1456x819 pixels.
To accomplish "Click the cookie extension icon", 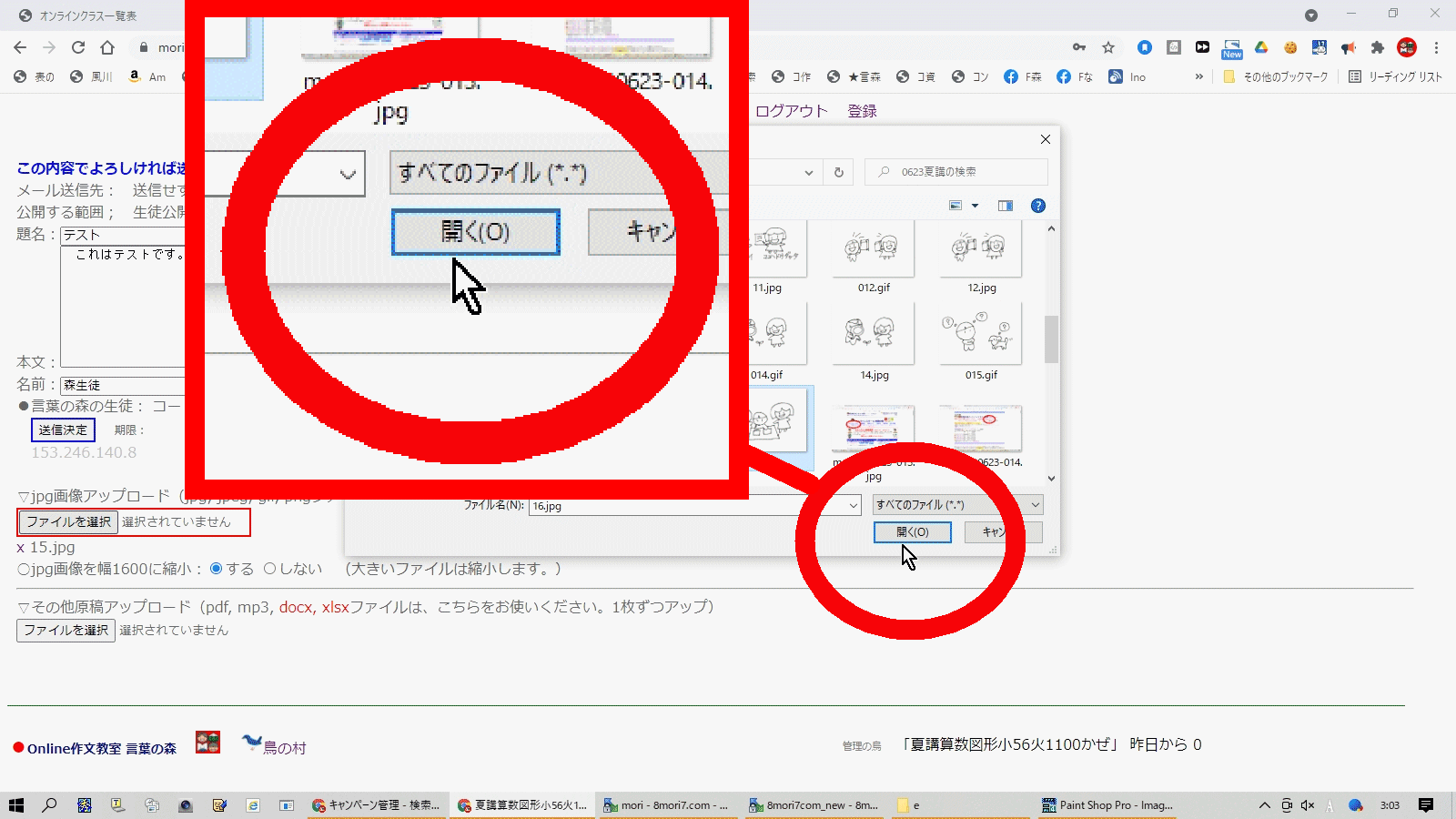I will (1290, 47).
